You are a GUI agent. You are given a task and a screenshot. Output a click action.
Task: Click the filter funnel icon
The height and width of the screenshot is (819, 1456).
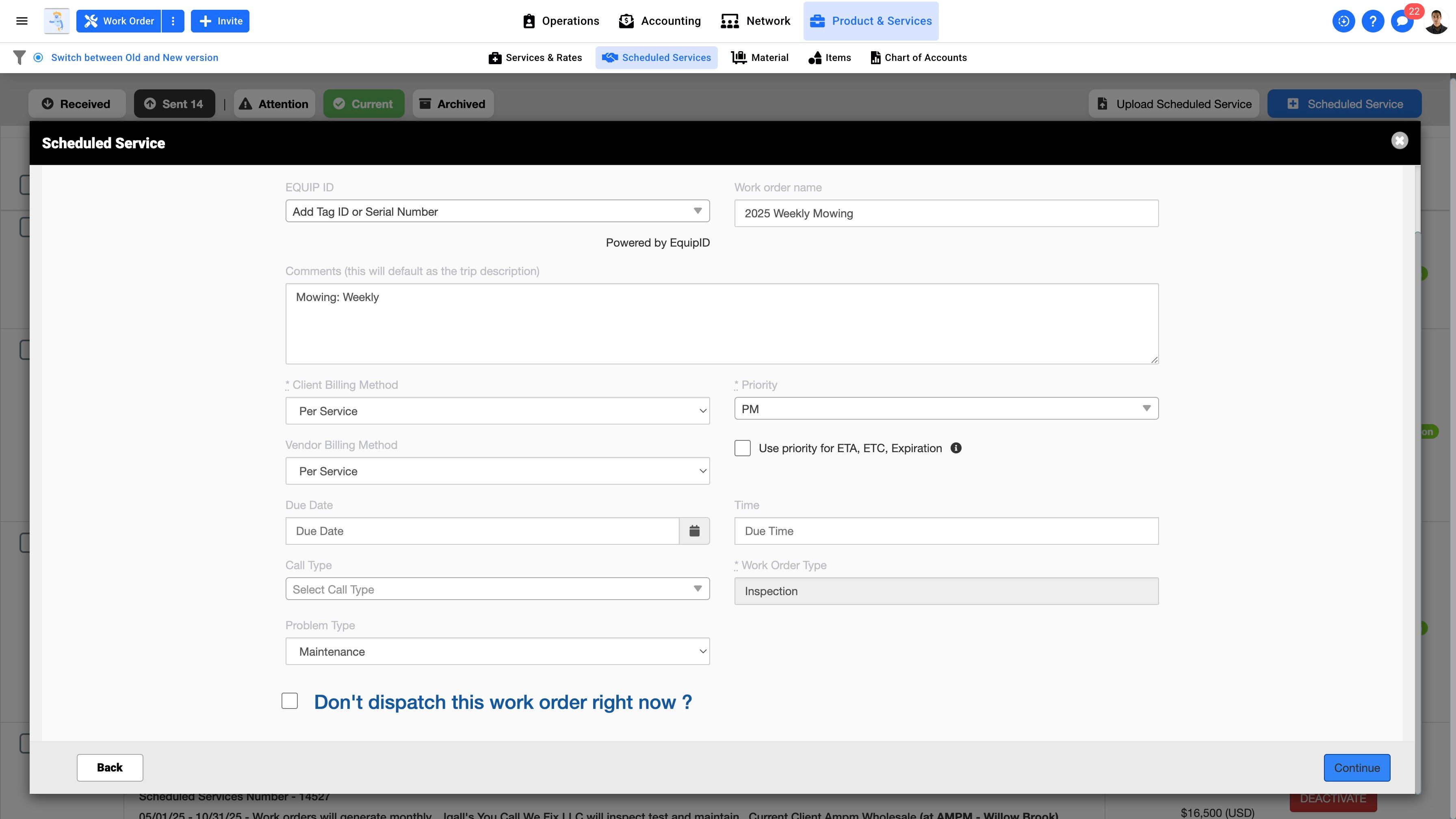coord(19,58)
